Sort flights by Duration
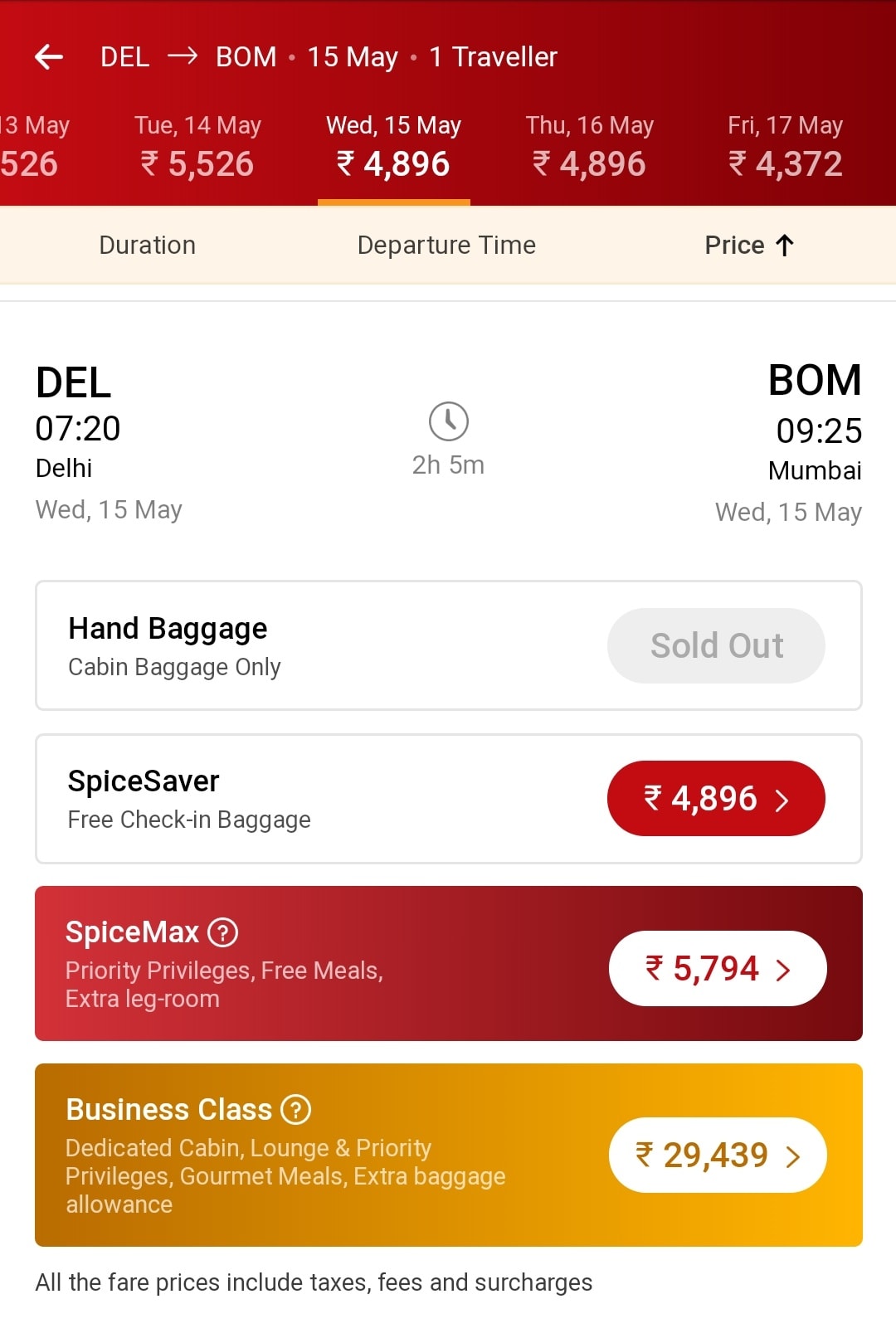 coord(148,246)
